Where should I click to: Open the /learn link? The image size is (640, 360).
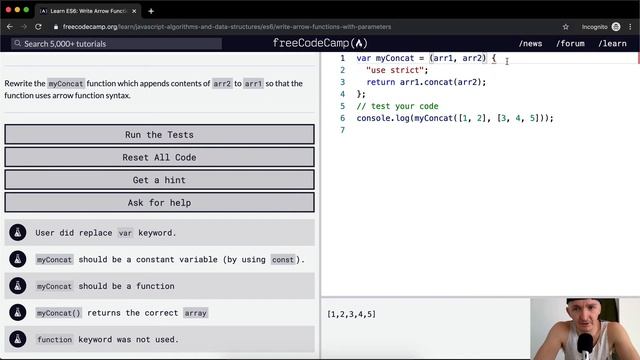tap(612, 44)
